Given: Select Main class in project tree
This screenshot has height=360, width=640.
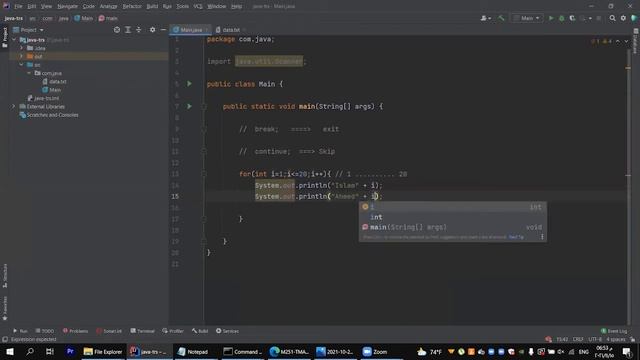Looking at the screenshot, I should point(52,90).
